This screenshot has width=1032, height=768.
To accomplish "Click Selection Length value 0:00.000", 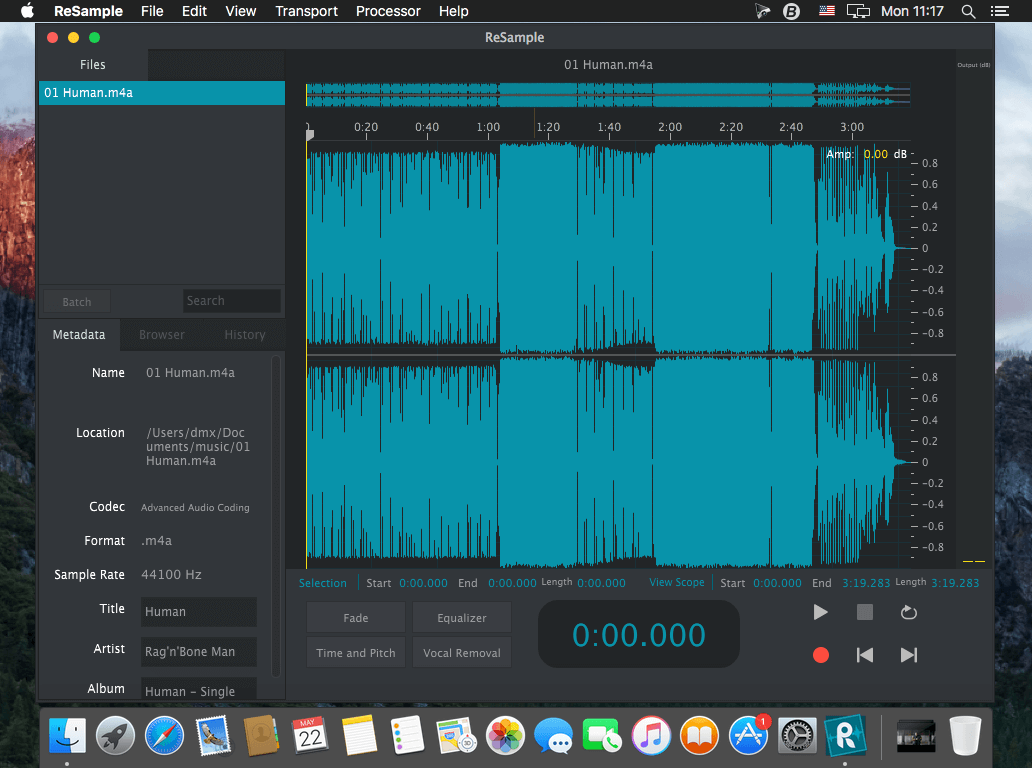I will pos(602,583).
